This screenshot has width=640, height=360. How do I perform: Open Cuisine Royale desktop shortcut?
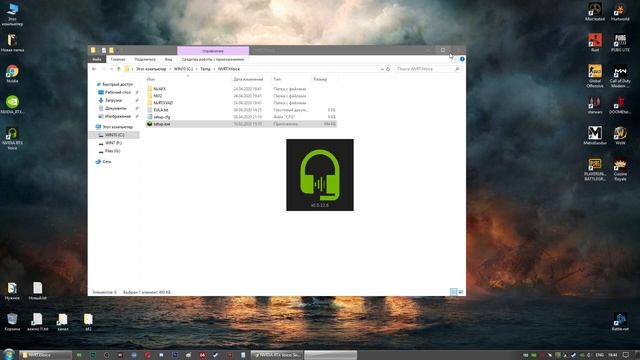(620, 170)
